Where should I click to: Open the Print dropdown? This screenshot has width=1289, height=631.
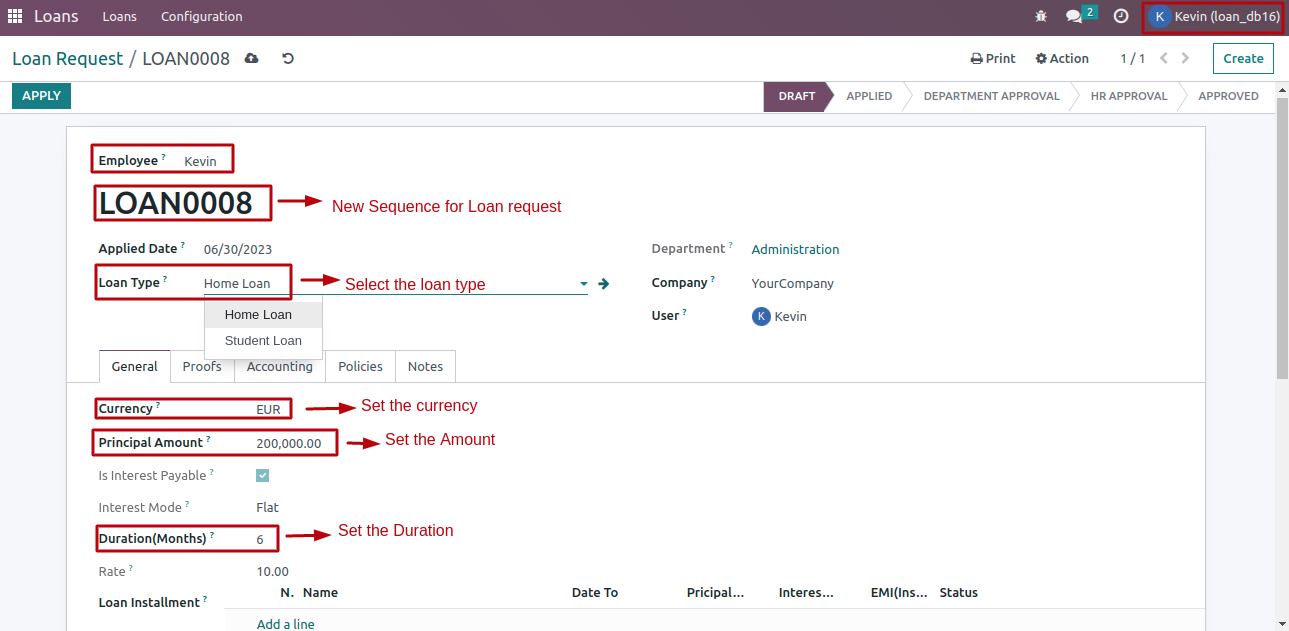point(993,58)
